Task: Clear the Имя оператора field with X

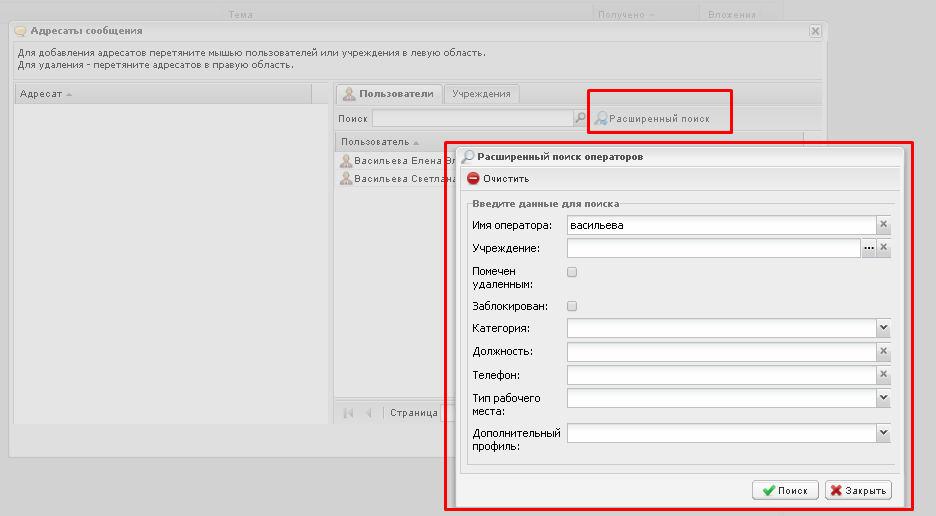Action: tap(883, 226)
